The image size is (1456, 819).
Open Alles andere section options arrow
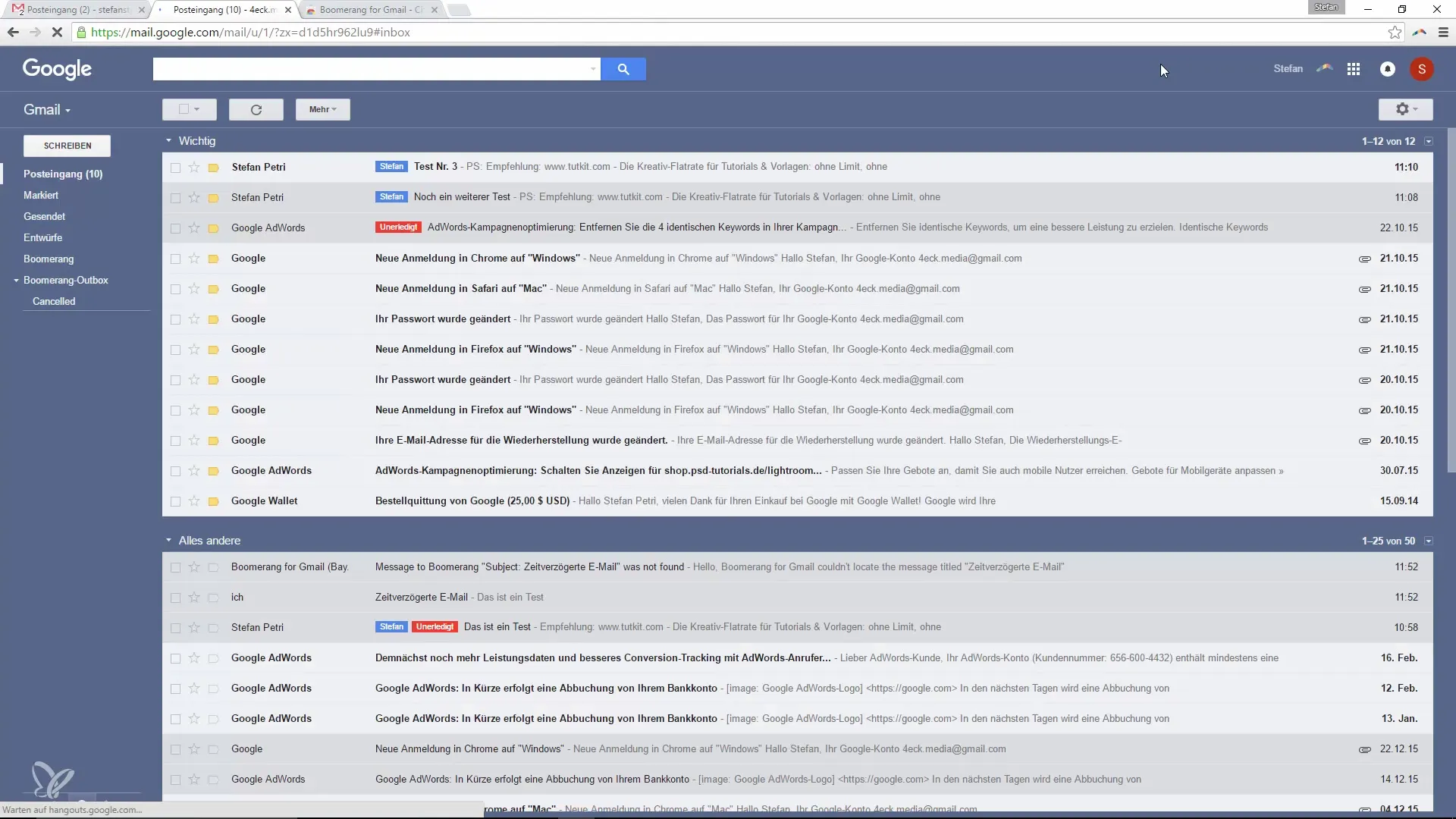[x=1429, y=541]
